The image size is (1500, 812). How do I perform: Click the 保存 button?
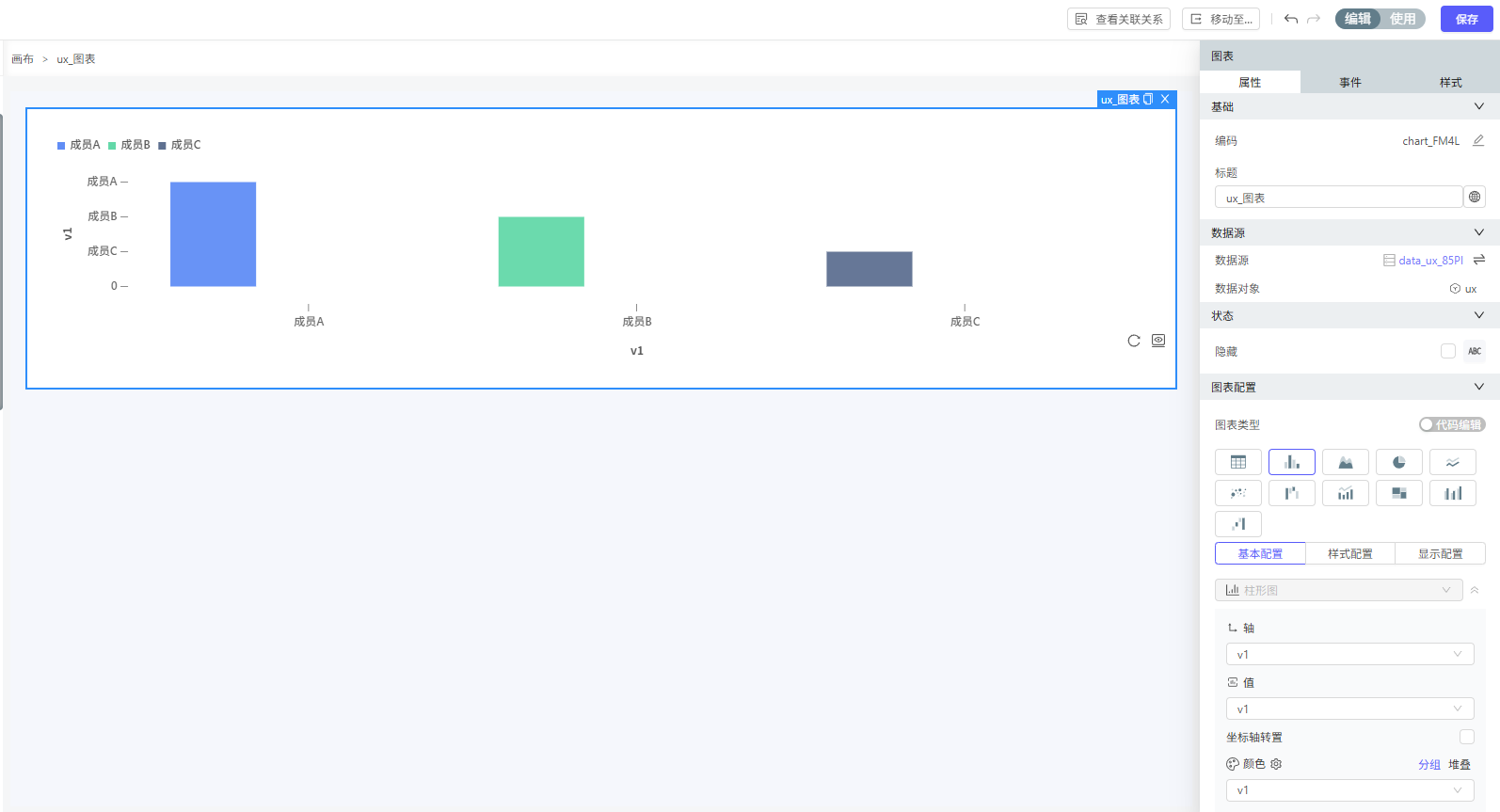[x=1466, y=19]
